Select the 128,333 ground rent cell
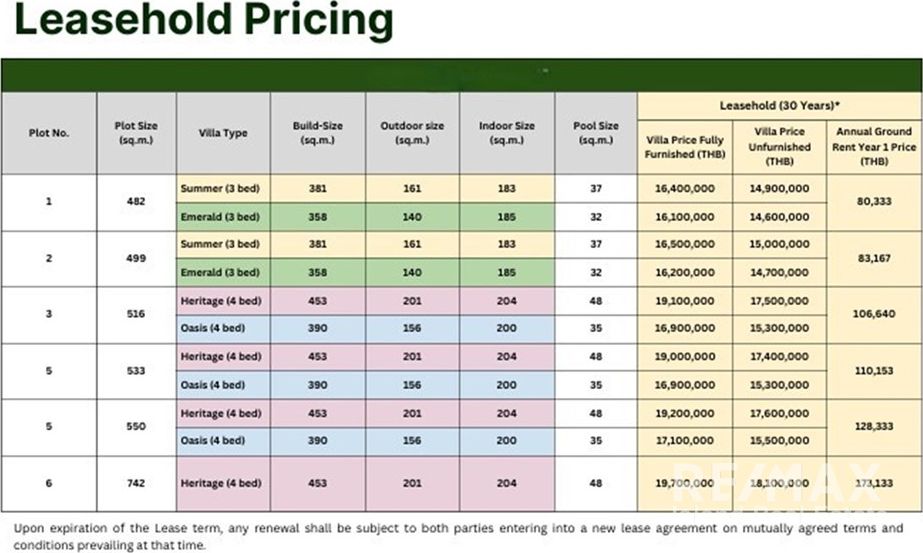Viewport: 923px width, 553px height. click(873, 427)
